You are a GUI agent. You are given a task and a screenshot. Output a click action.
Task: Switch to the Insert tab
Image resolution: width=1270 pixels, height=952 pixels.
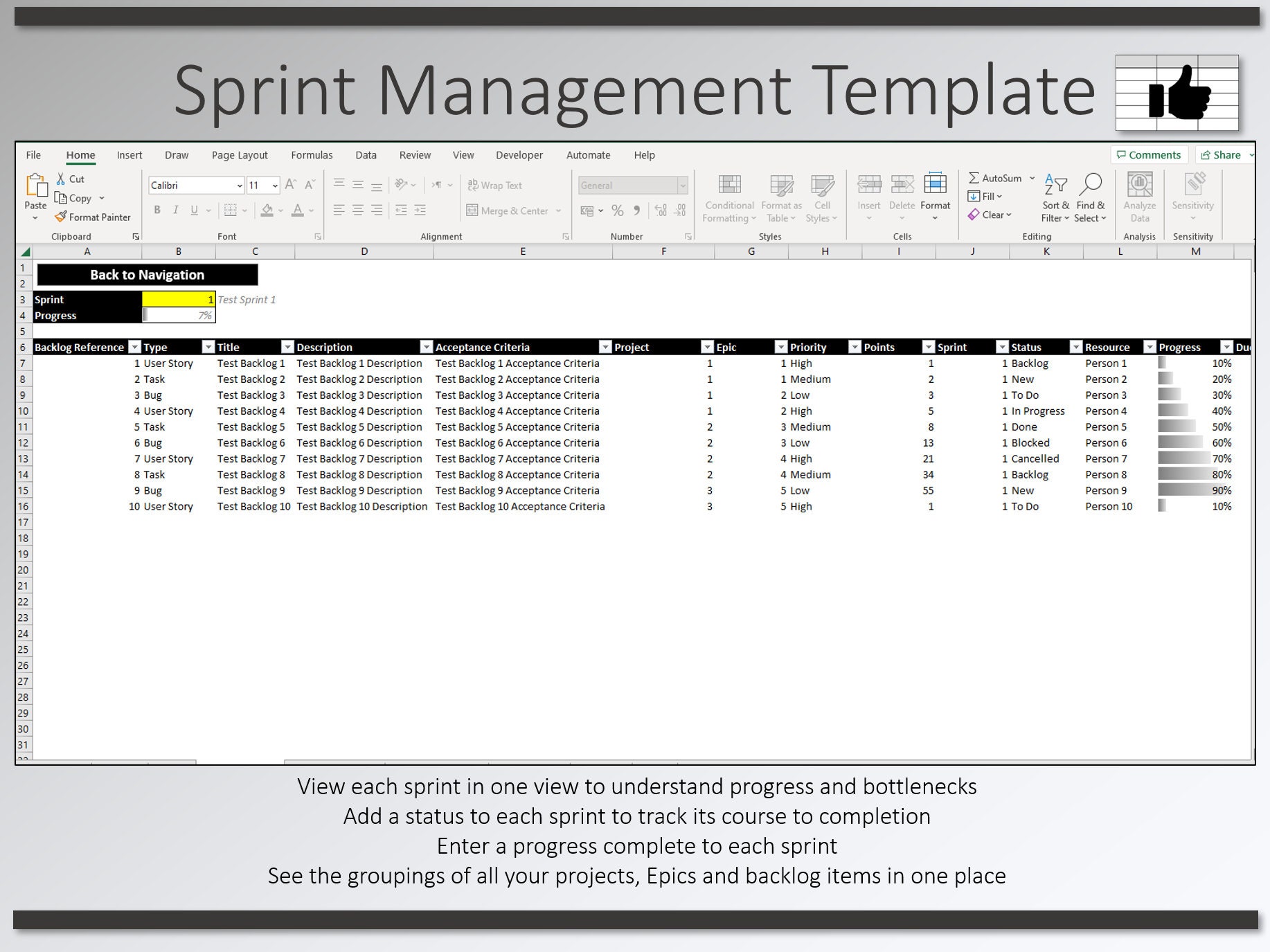pos(129,155)
